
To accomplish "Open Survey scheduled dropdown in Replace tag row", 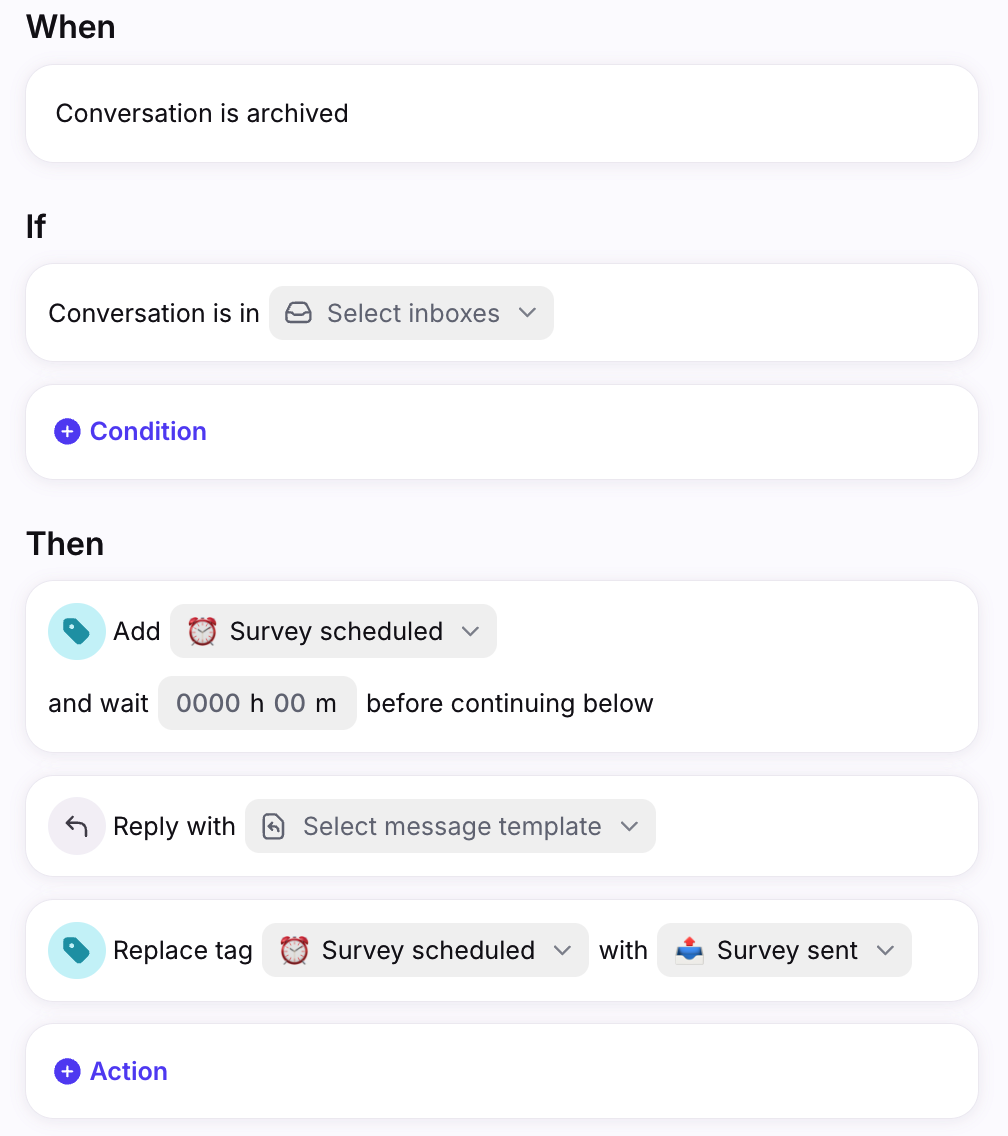I will click(425, 950).
